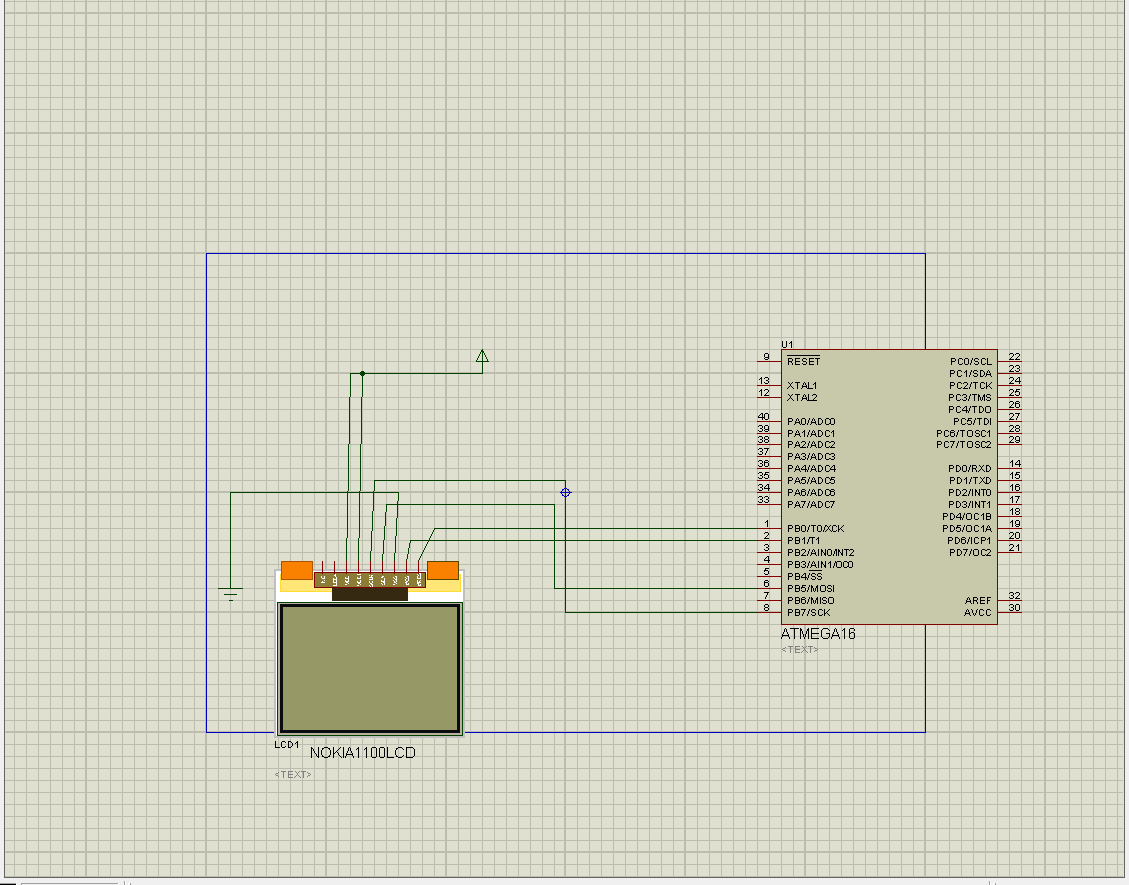Click the right orange pad on the LCD

point(443,570)
